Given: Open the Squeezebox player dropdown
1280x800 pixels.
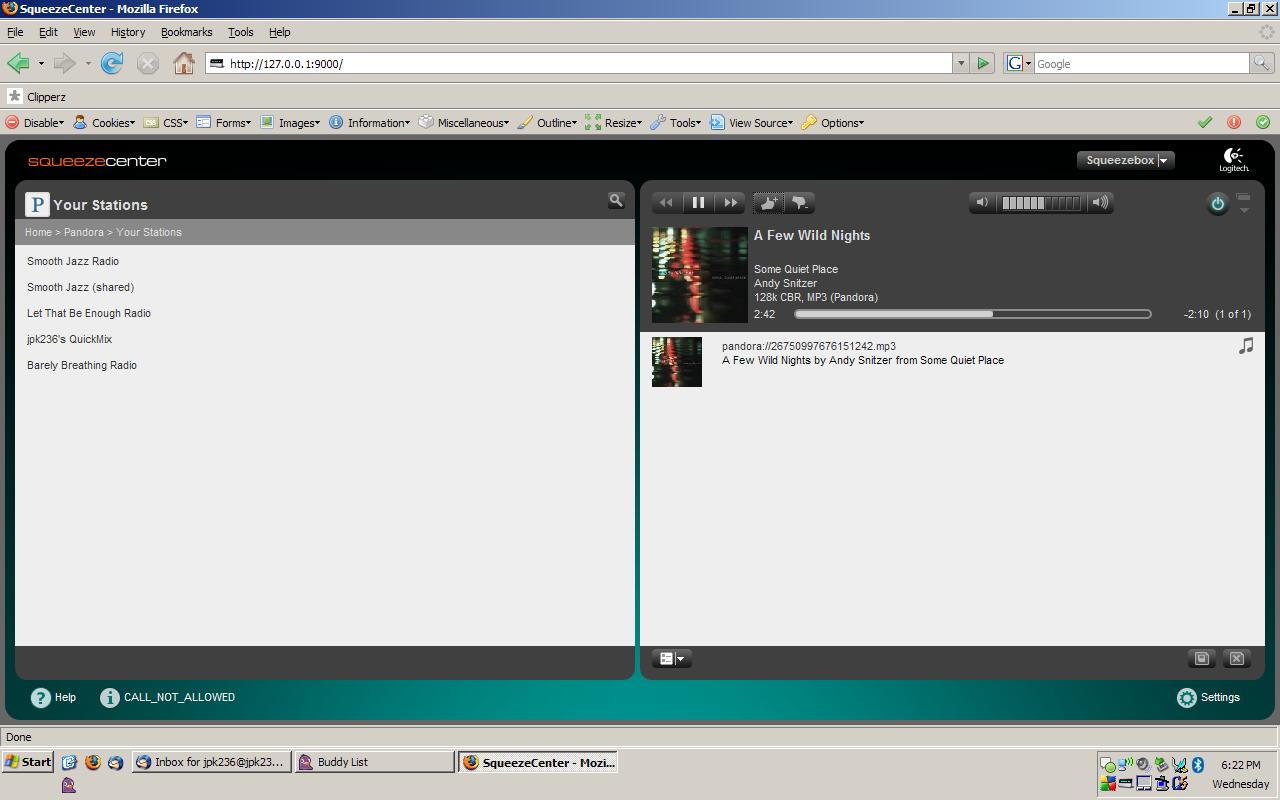Looking at the screenshot, I should [x=1125, y=160].
